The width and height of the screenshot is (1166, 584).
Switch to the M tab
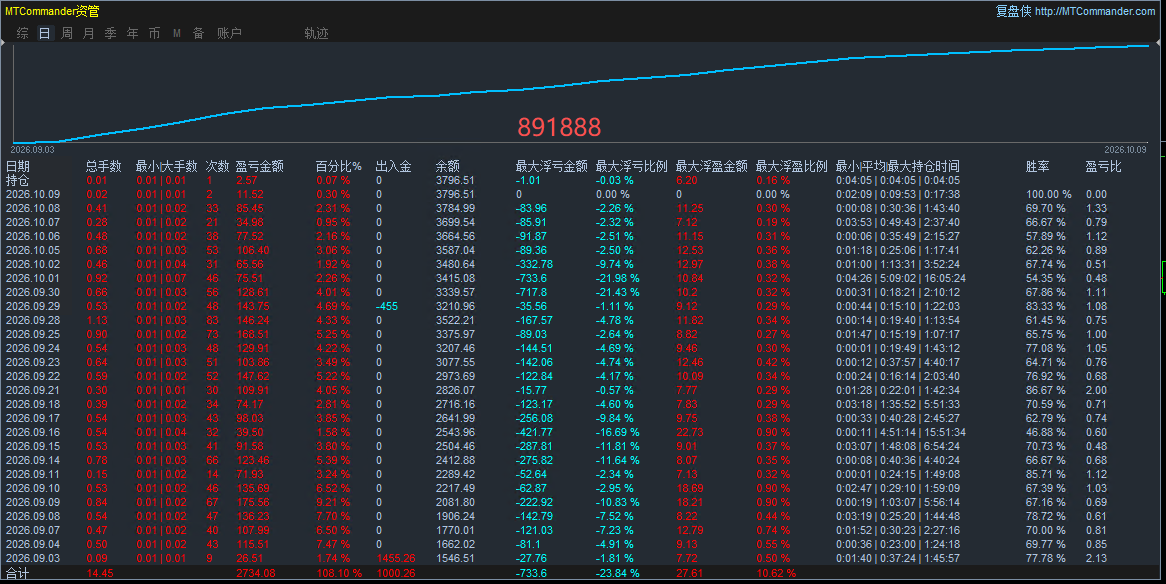click(177, 33)
